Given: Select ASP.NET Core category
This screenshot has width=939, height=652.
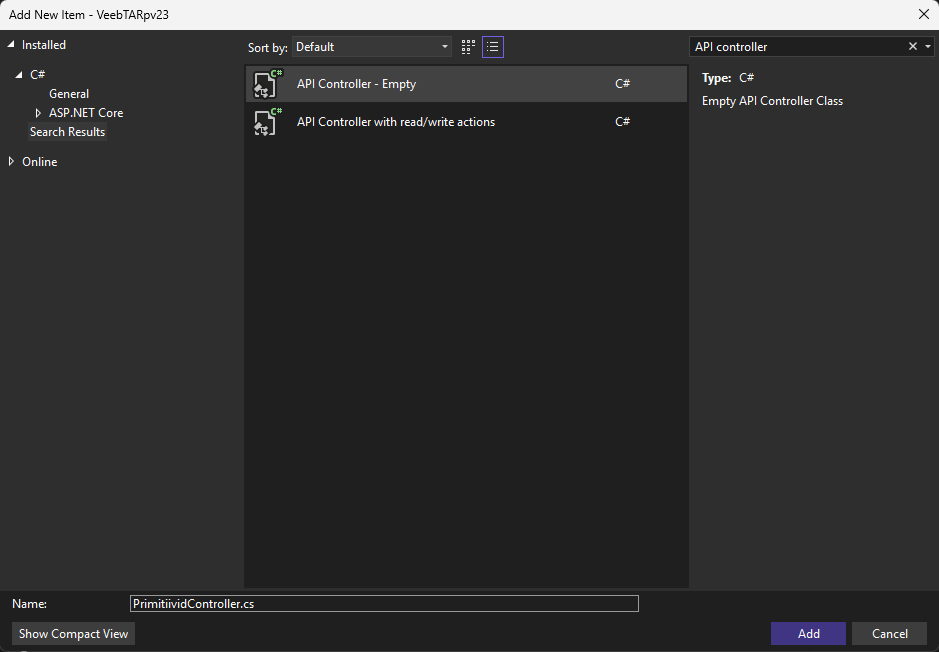Looking at the screenshot, I should [x=86, y=113].
